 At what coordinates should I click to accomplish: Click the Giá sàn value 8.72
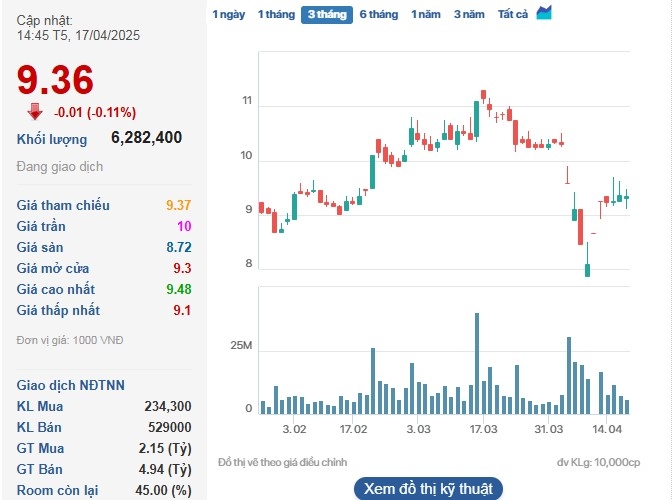click(x=178, y=247)
